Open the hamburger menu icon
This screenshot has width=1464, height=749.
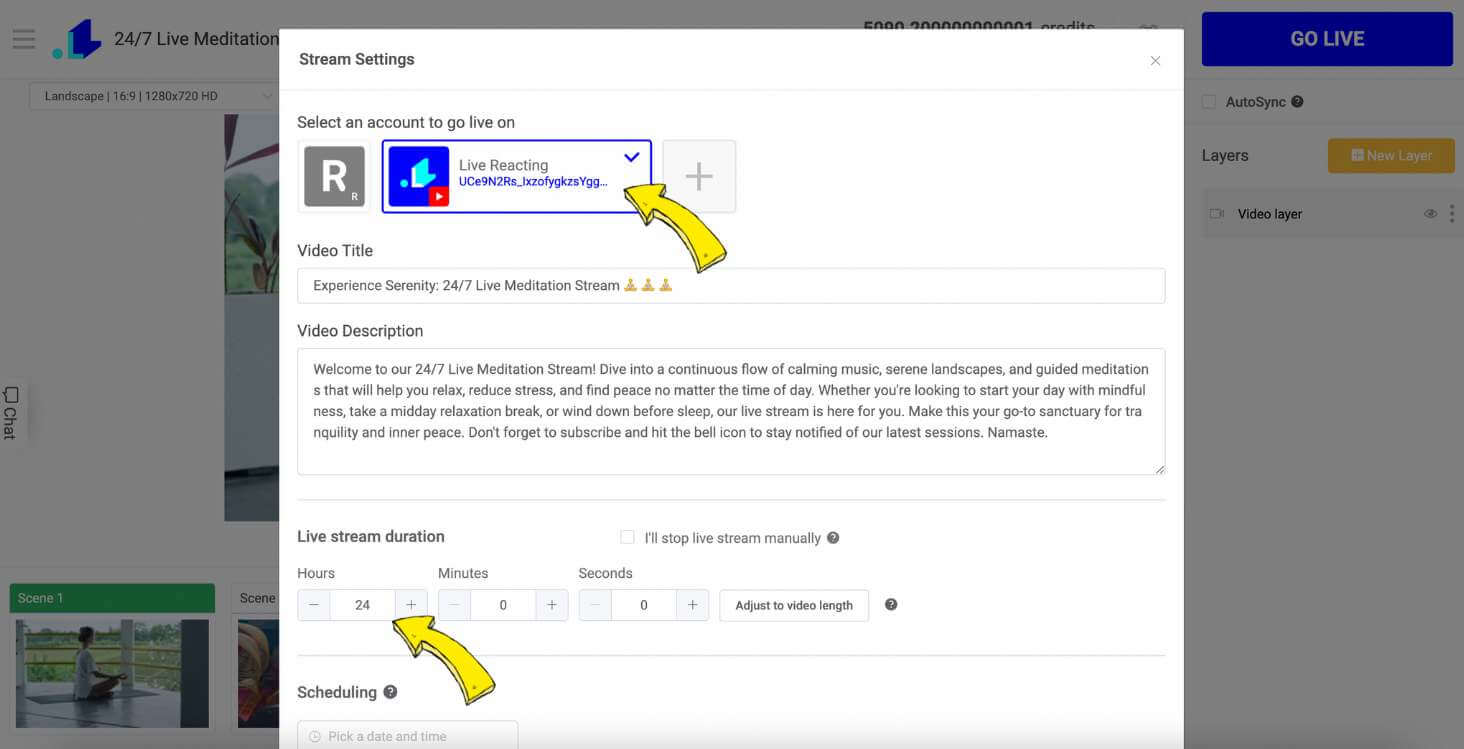(23, 39)
